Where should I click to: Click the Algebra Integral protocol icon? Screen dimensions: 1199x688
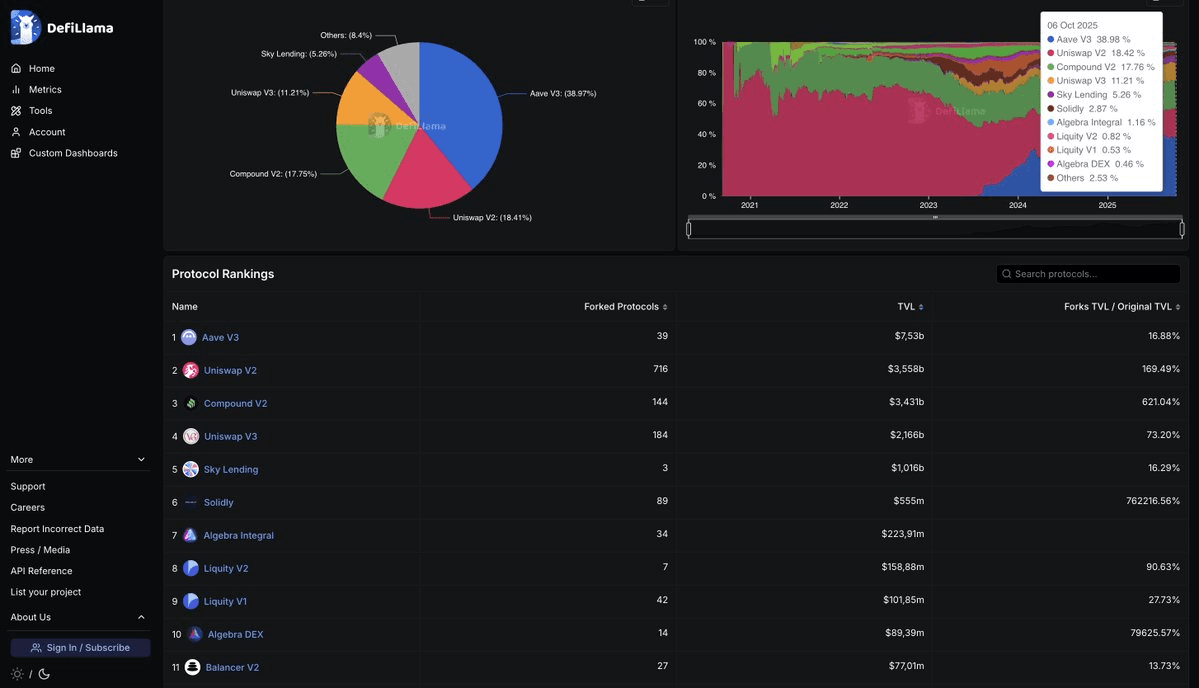(190, 535)
